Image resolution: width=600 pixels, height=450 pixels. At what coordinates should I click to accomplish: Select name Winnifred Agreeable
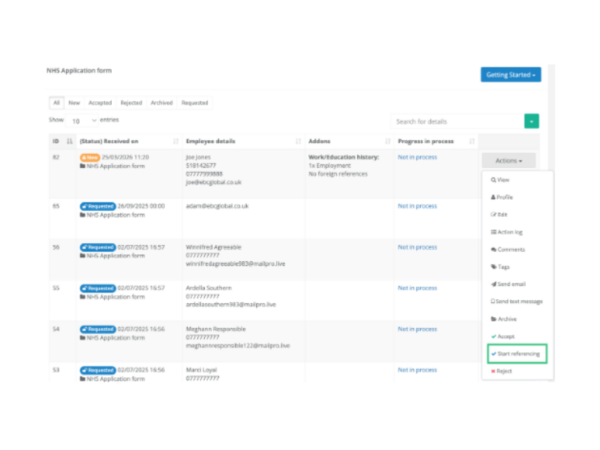(x=214, y=247)
